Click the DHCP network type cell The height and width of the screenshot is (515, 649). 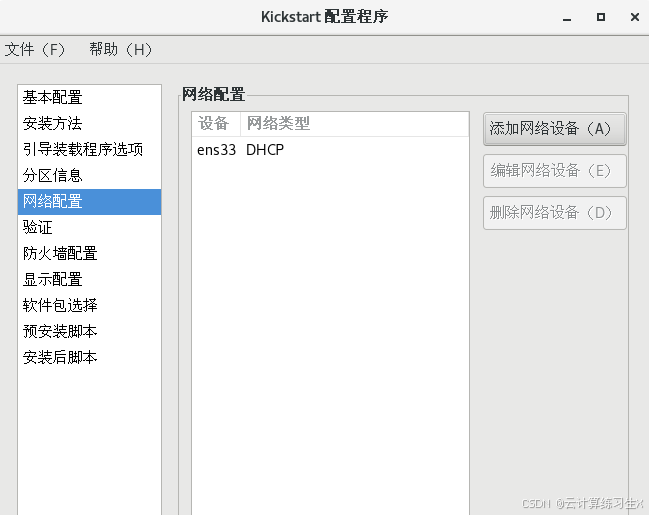[265, 150]
